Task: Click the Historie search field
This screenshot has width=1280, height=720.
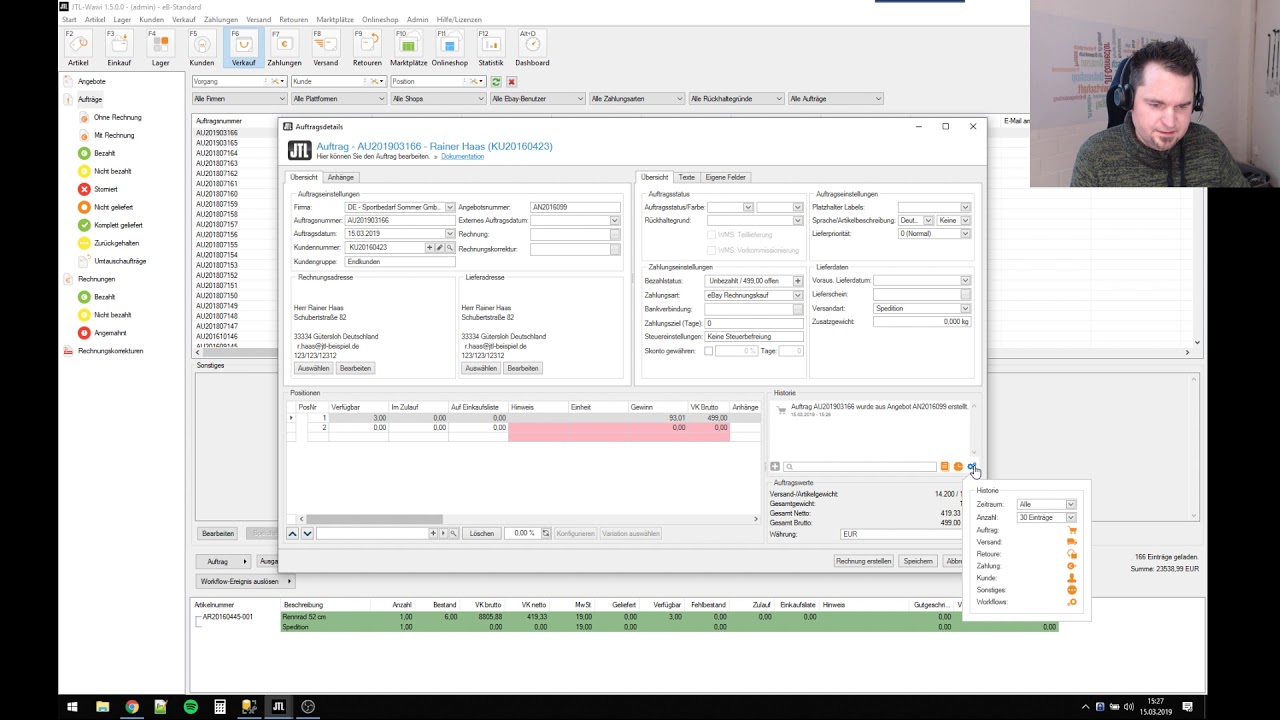Action: point(860,467)
